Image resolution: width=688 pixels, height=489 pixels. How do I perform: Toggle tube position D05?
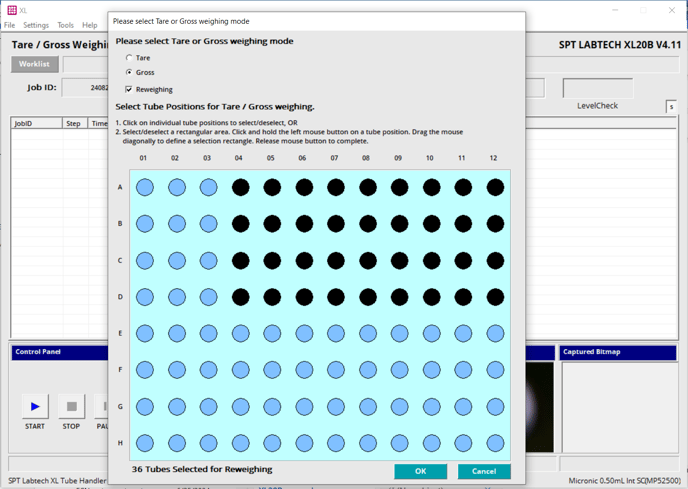[x=272, y=297]
